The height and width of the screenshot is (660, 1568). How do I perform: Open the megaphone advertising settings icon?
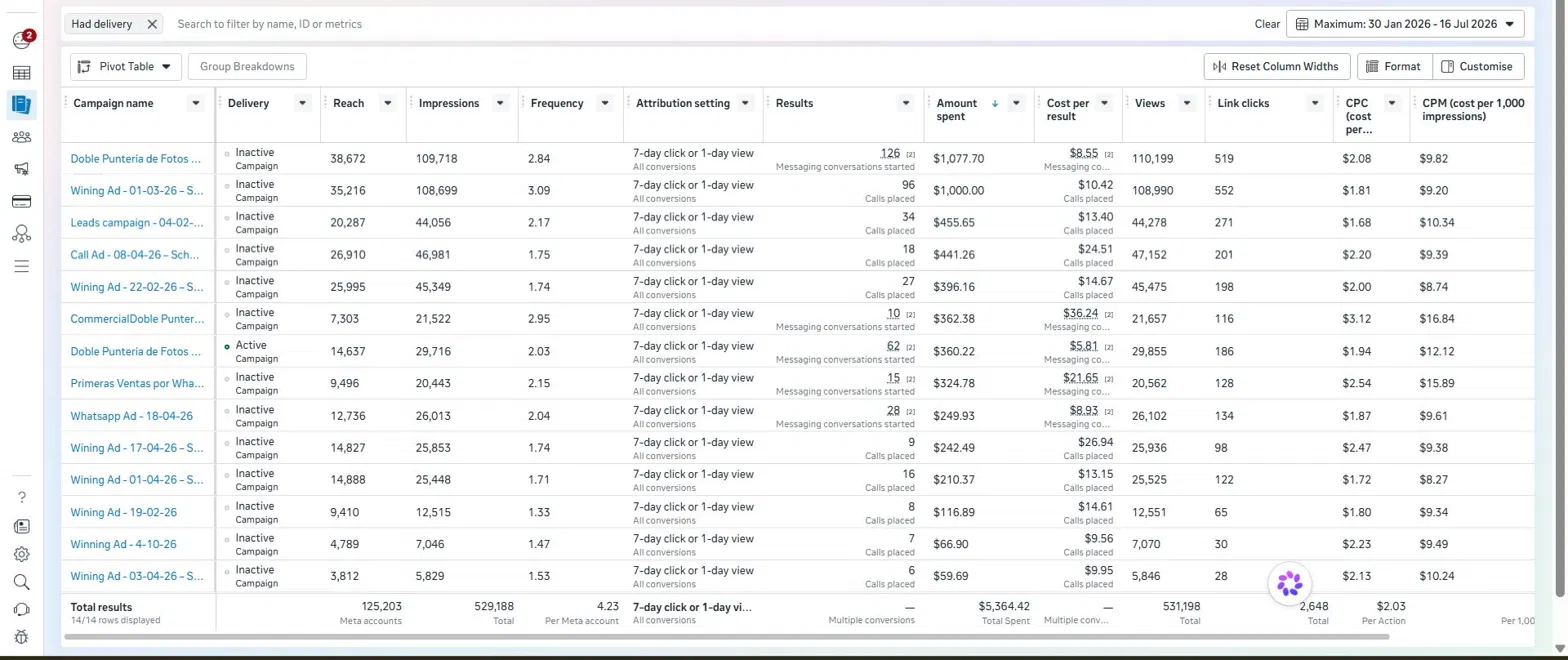click(x=21, y=169)
